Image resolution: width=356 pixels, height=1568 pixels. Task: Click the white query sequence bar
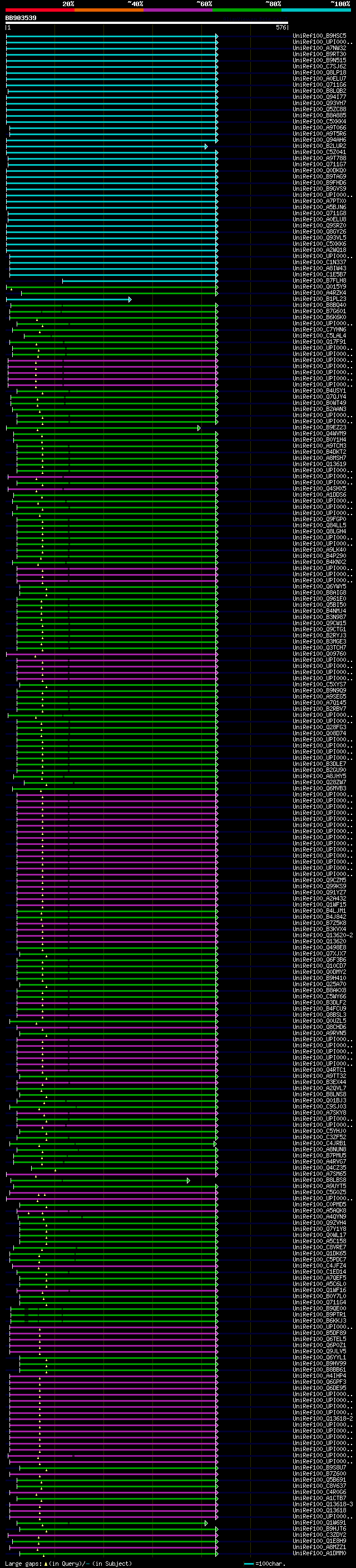tap(147, 23)
